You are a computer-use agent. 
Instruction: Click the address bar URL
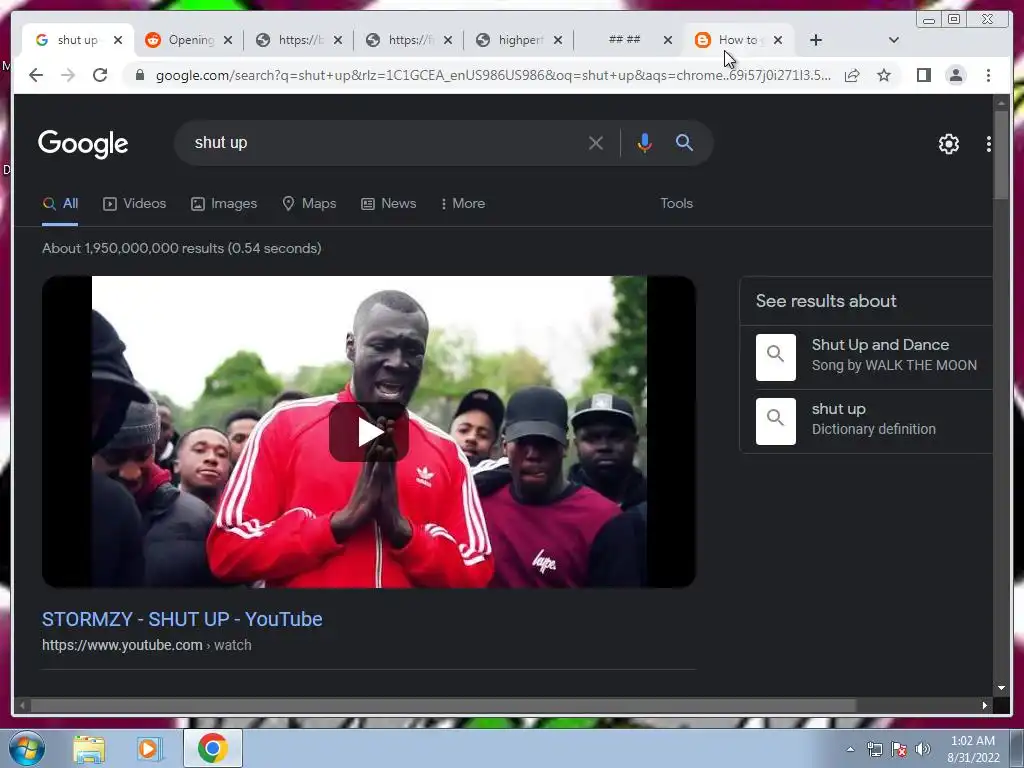(x=493, y=75)
